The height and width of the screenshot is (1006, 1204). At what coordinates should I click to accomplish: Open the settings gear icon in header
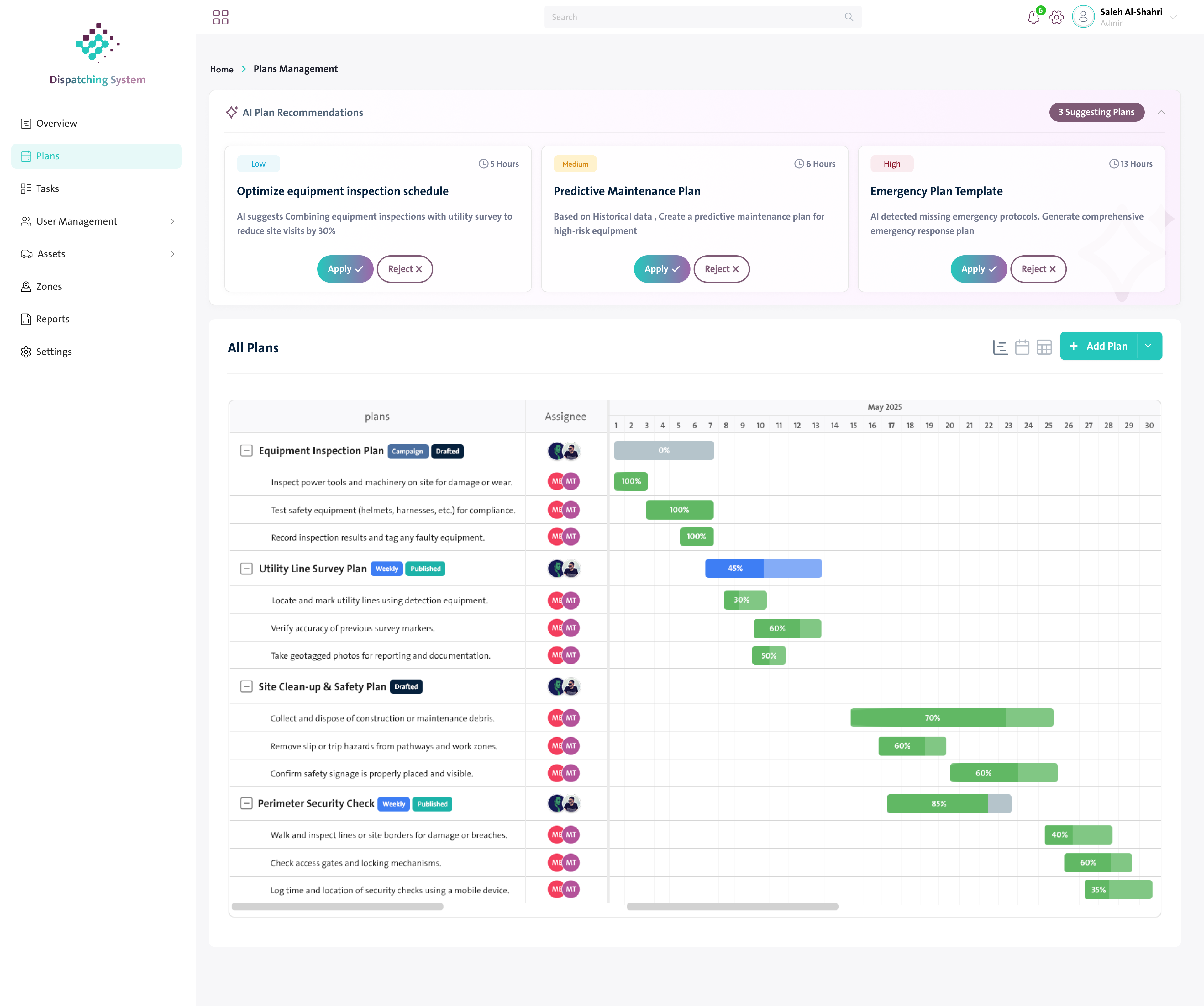(1057, 17)
